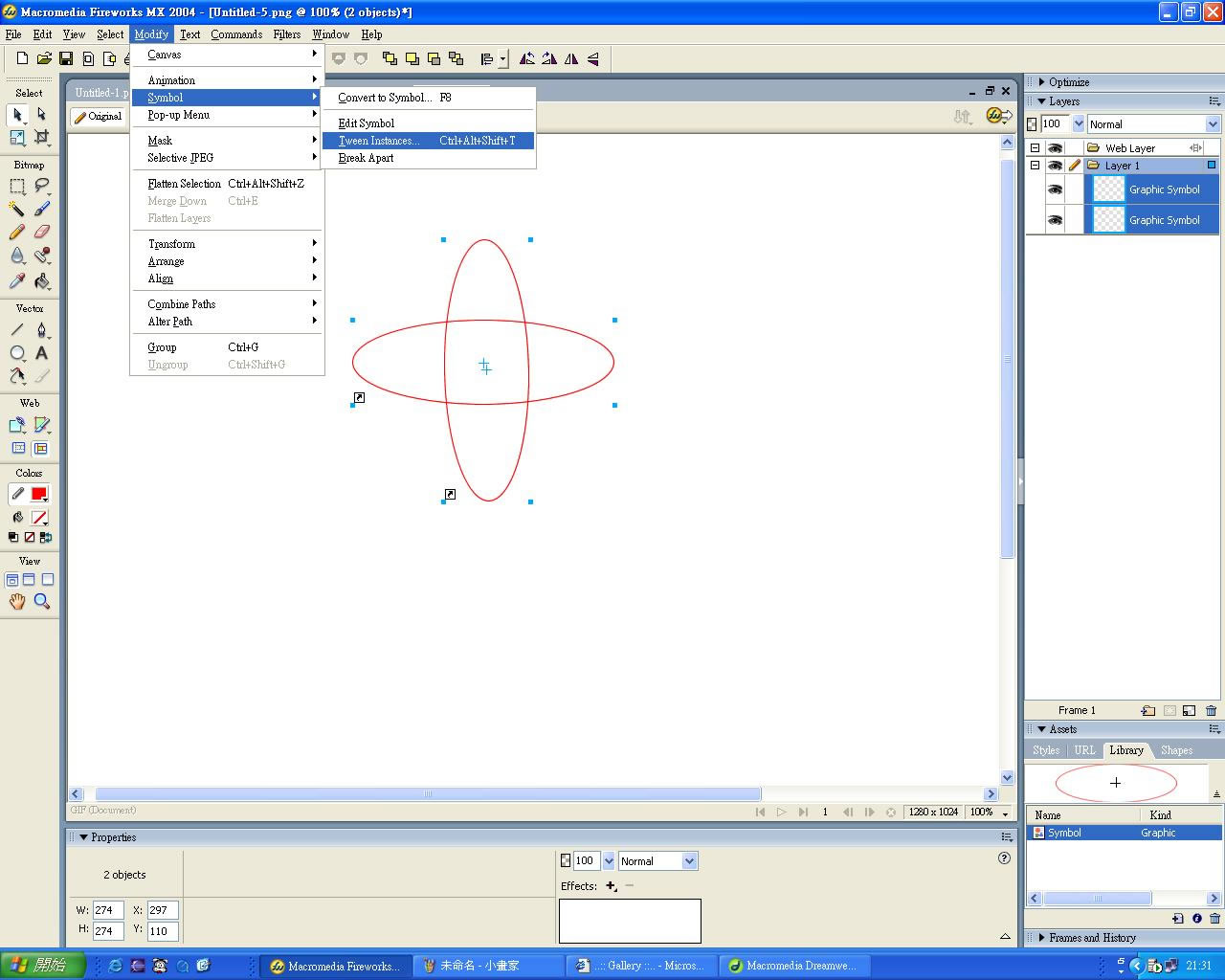
Task: Select the Slice tool
Action: point(41,425)
